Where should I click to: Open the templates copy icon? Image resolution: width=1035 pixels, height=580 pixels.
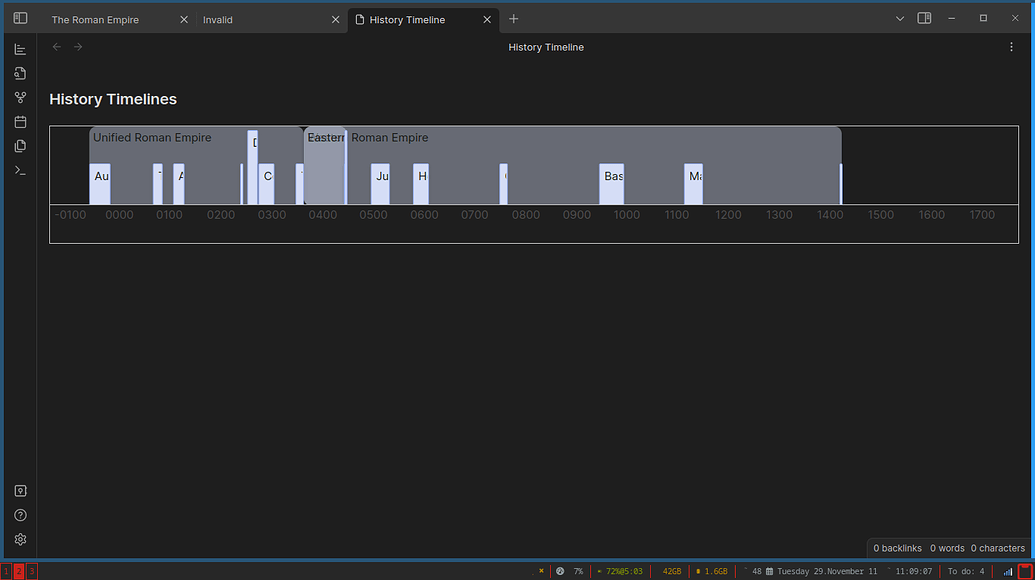pos(20,146)
